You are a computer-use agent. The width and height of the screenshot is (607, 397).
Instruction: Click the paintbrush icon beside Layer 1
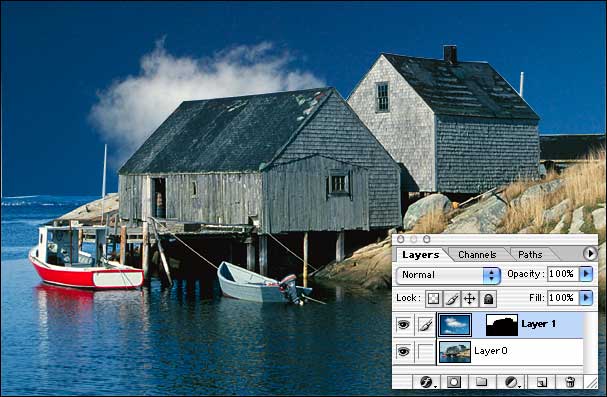(x=425, y=325)
